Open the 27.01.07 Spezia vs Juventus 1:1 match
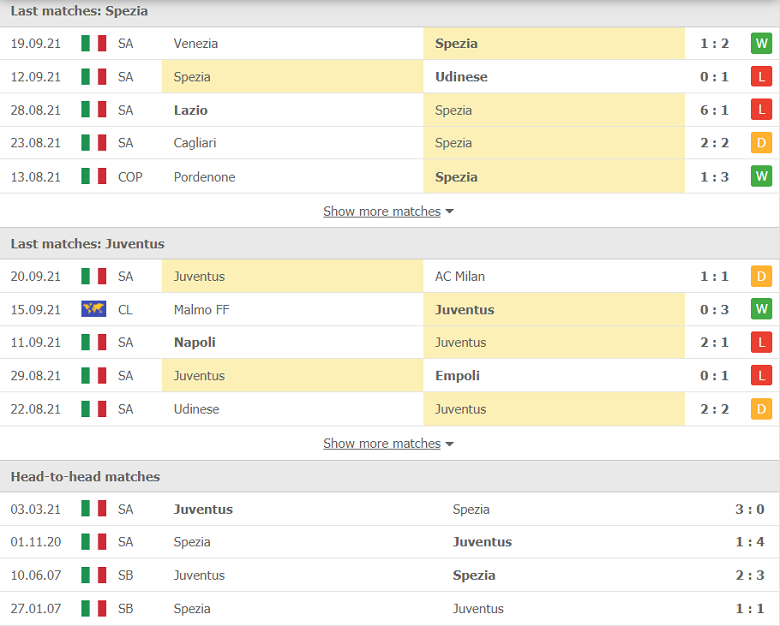This screenshot has height=626, width=780. coord(390,609)
